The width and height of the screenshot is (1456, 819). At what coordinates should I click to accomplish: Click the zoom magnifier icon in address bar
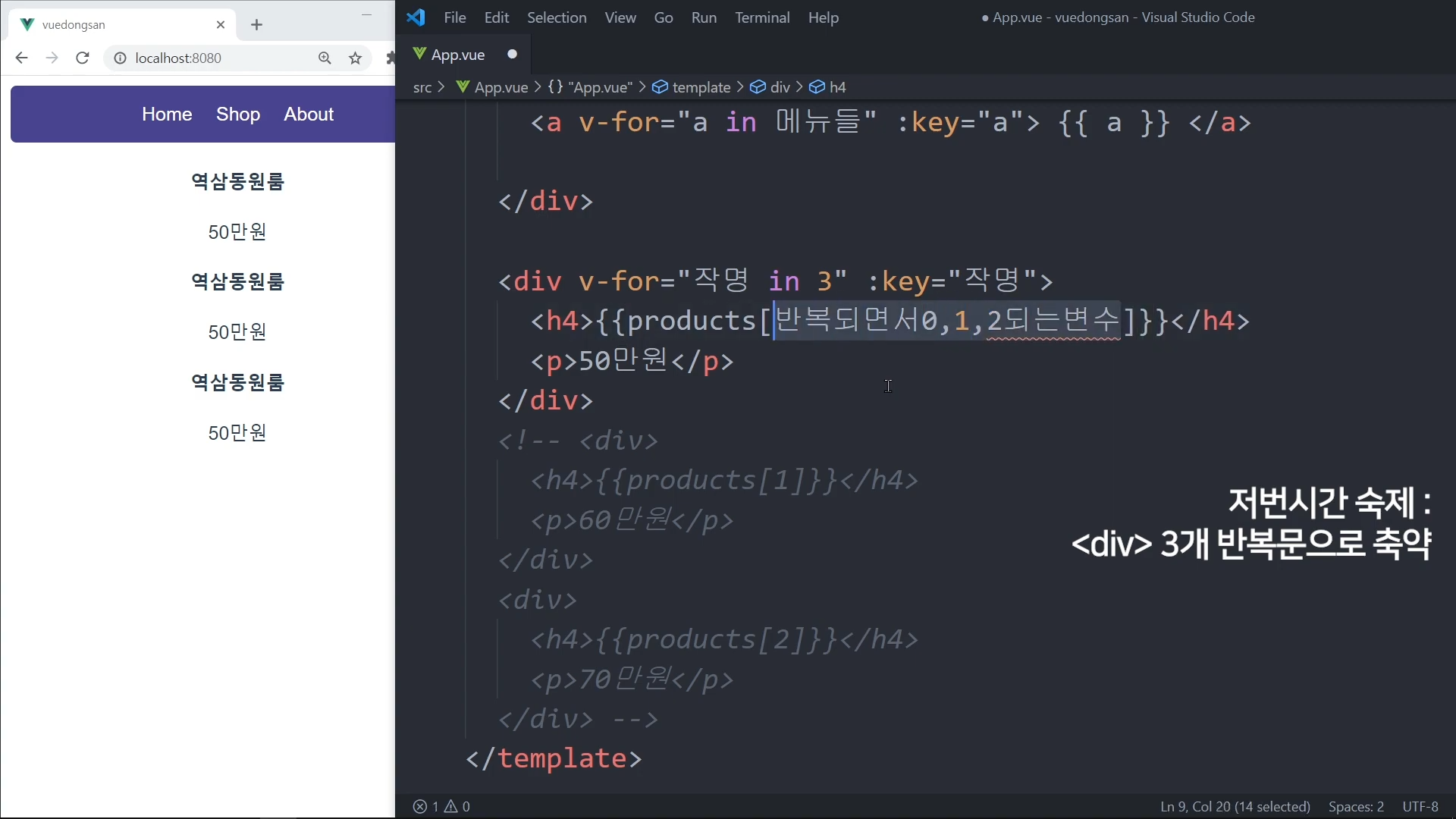point(325,58)
